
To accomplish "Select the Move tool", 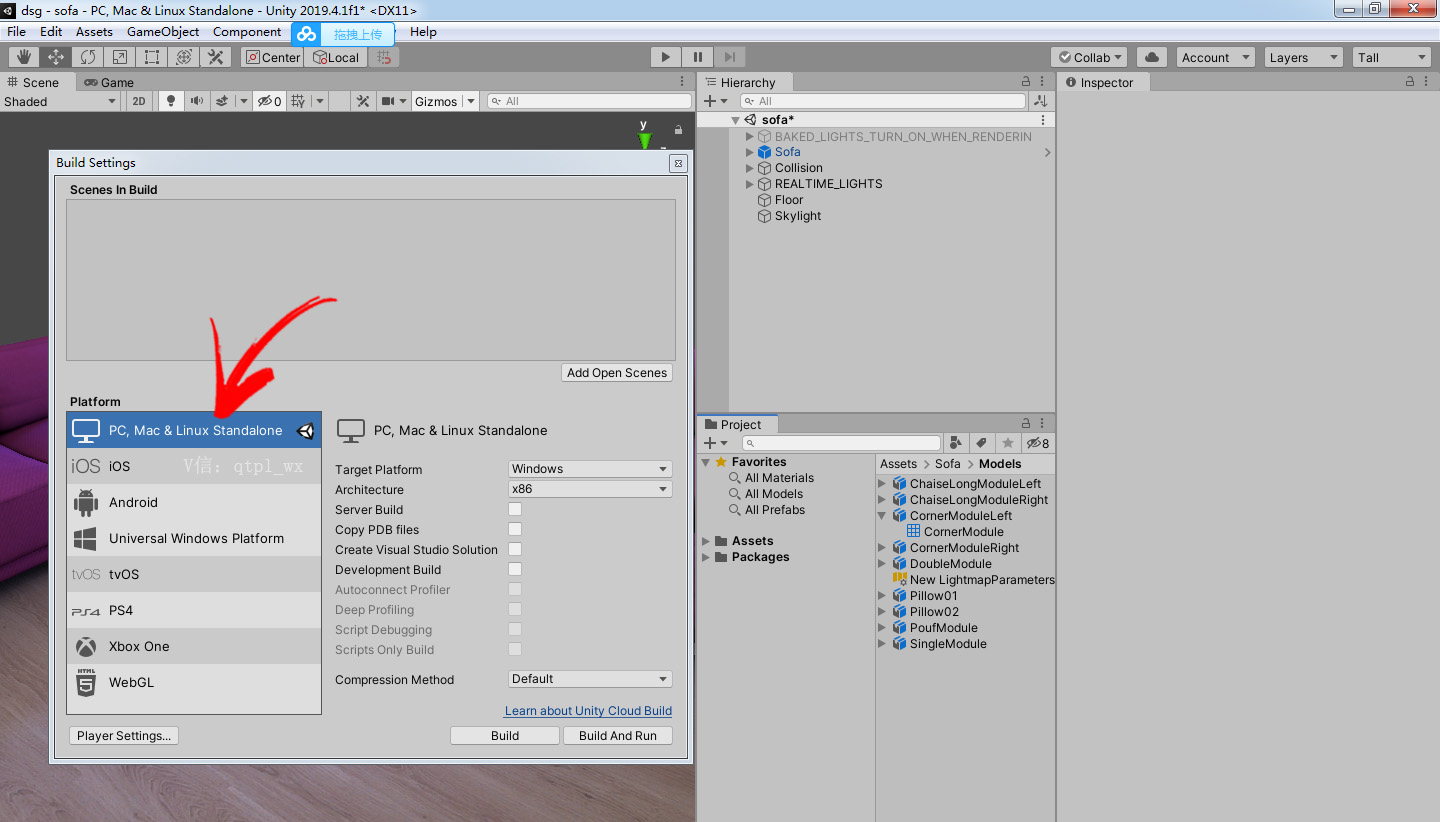I will (x=56, y=57).
